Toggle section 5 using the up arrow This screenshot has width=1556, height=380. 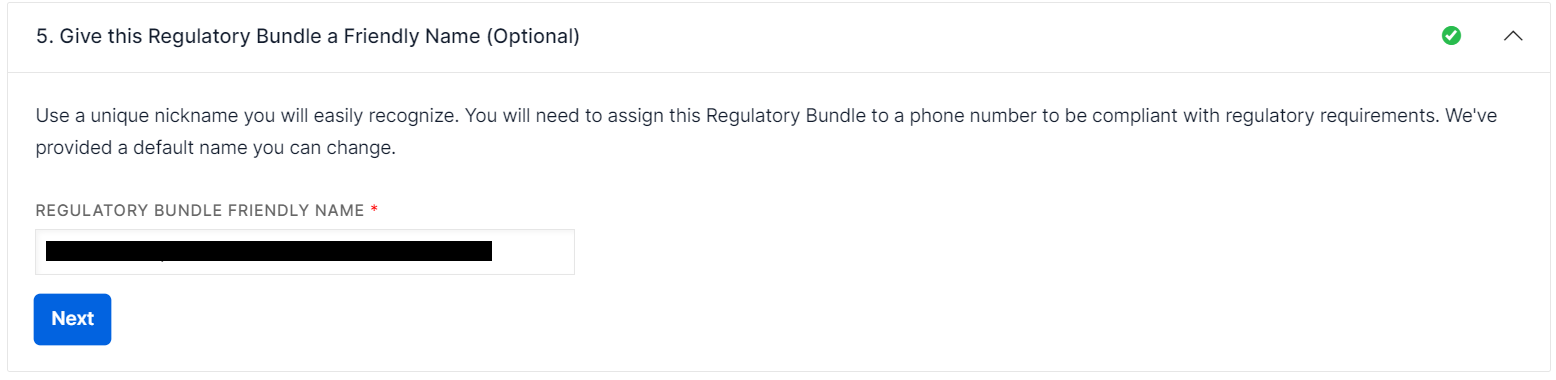(x=1513, y=36)
